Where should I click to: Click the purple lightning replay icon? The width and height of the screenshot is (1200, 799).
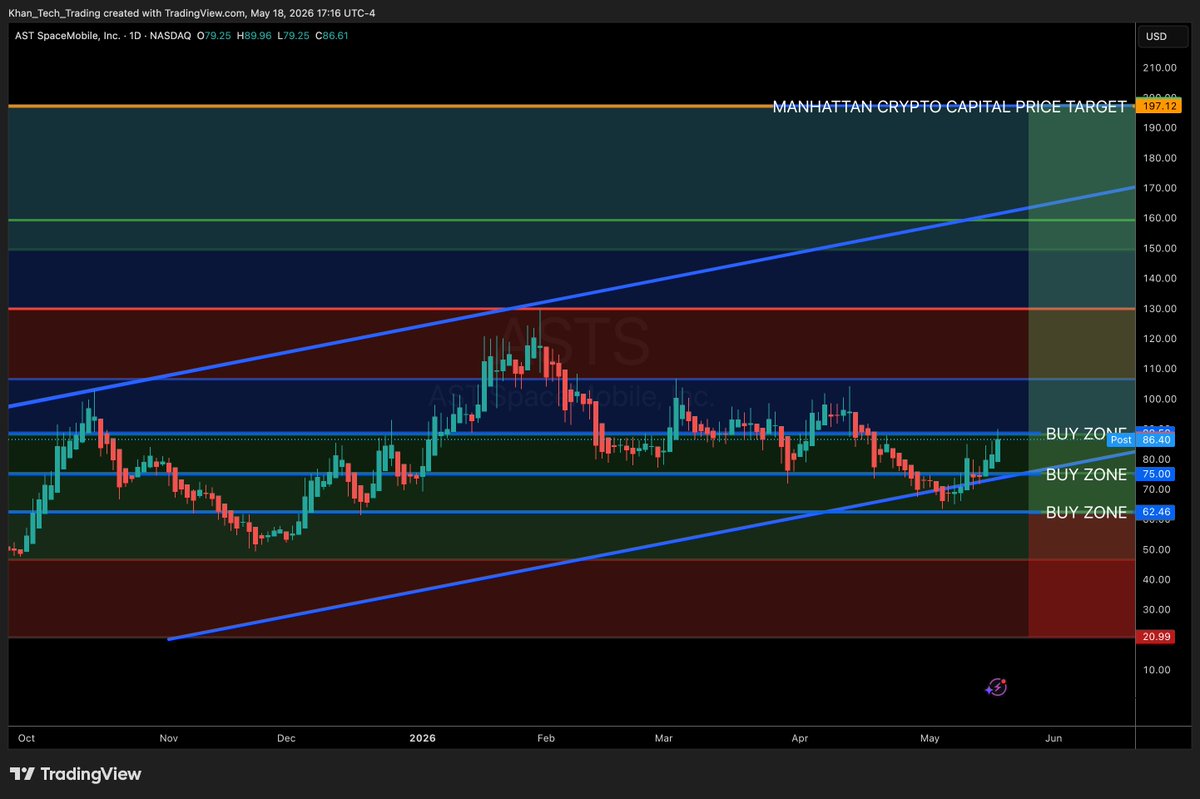coord(996,687)
